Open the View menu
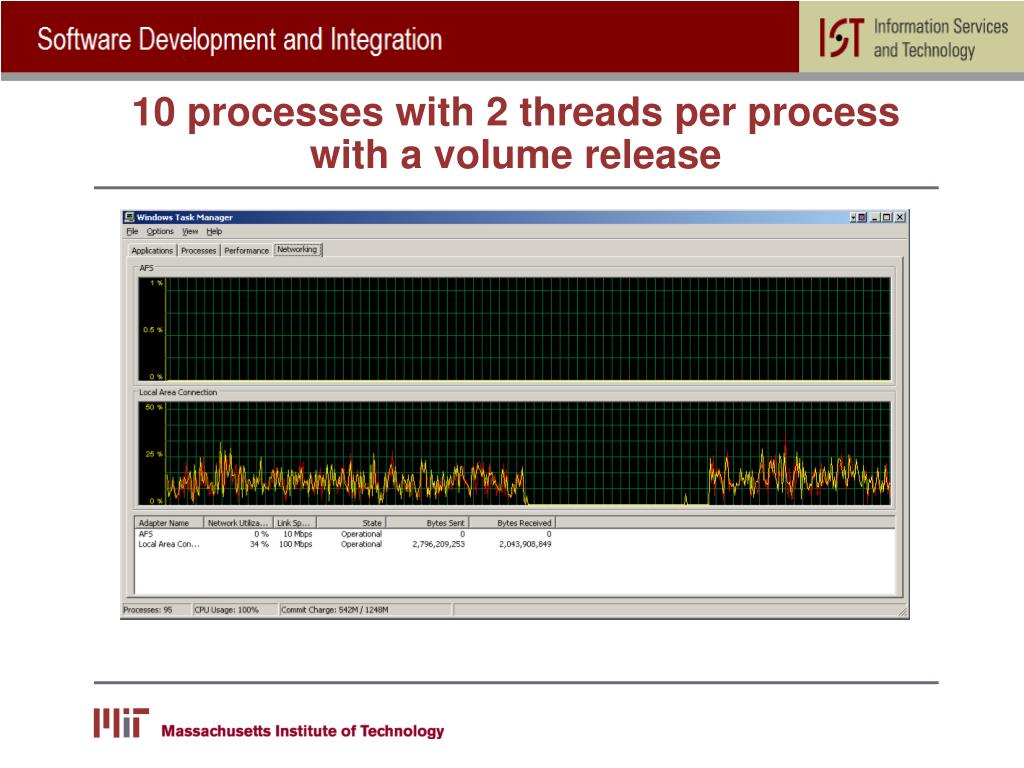 click(x=190, y=232)
